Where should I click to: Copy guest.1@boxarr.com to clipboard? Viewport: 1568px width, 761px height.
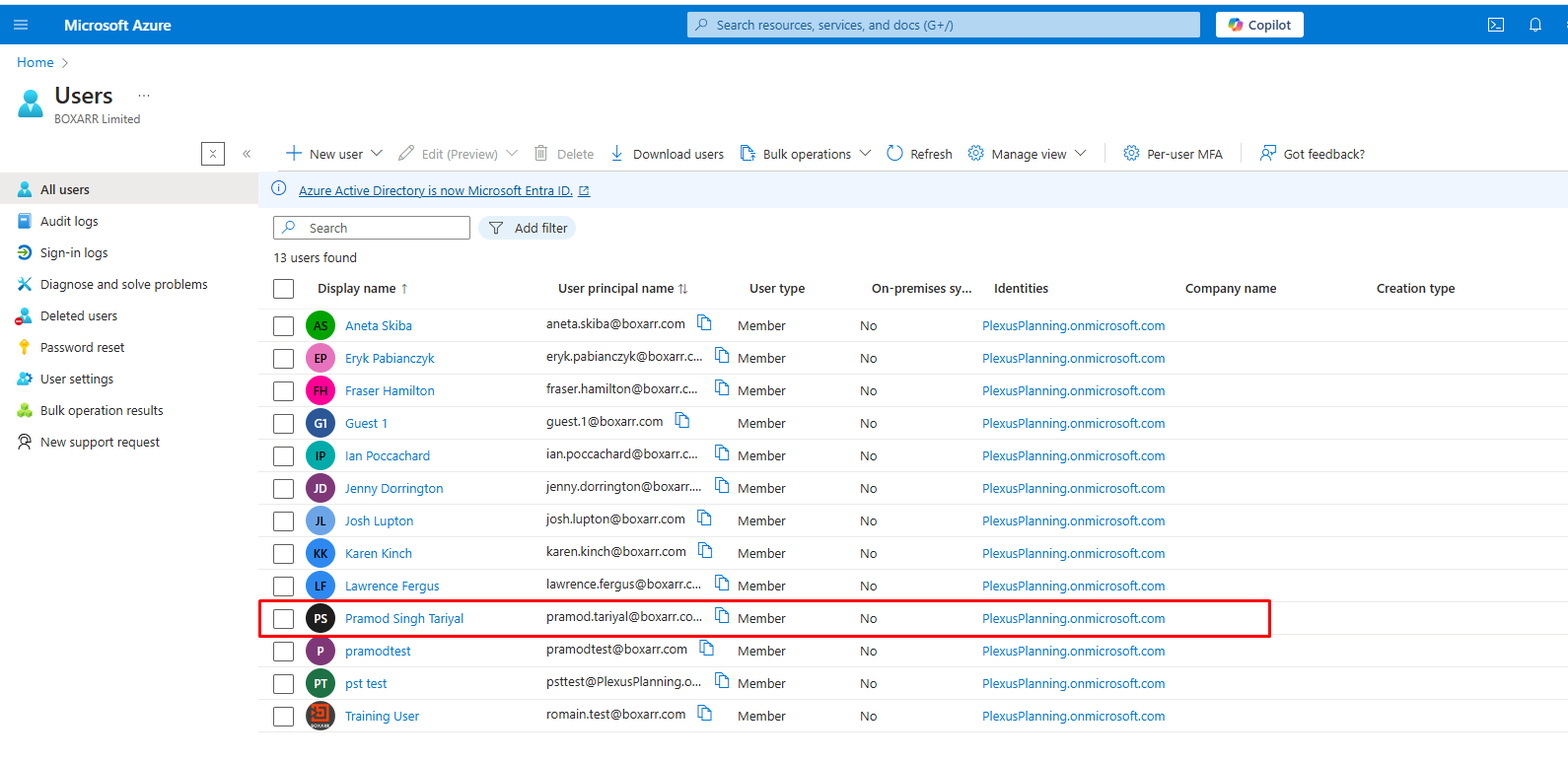[682, 420]
